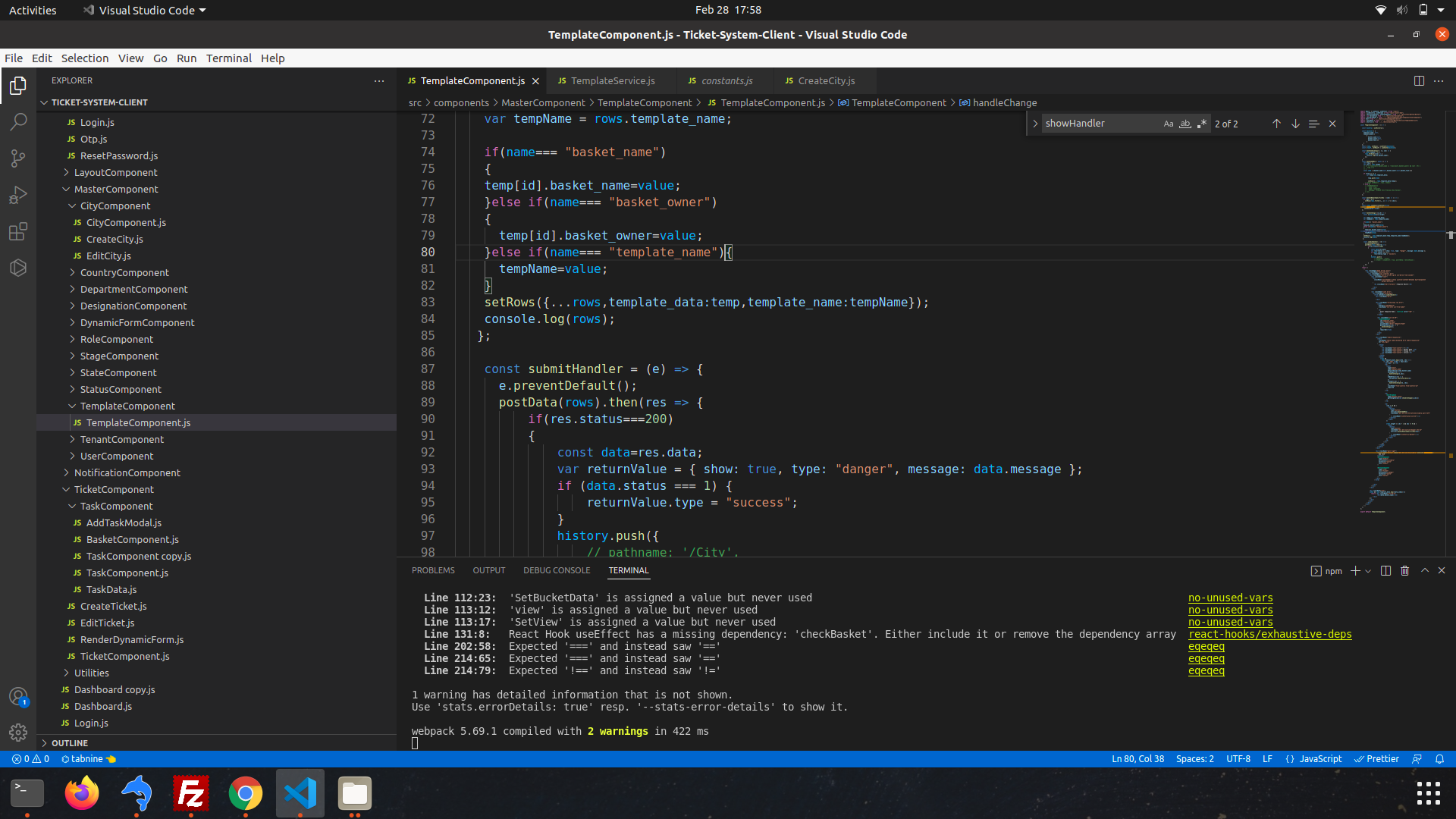Screen dimensions: 1456x819
Task: Switch to the constants.js tab
Action: (x=726, y=81)
